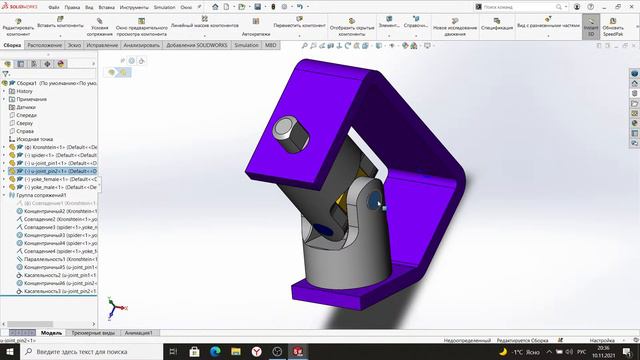Click Show hidden components (Отобразить скрытые компоненты)

[351, 27]
